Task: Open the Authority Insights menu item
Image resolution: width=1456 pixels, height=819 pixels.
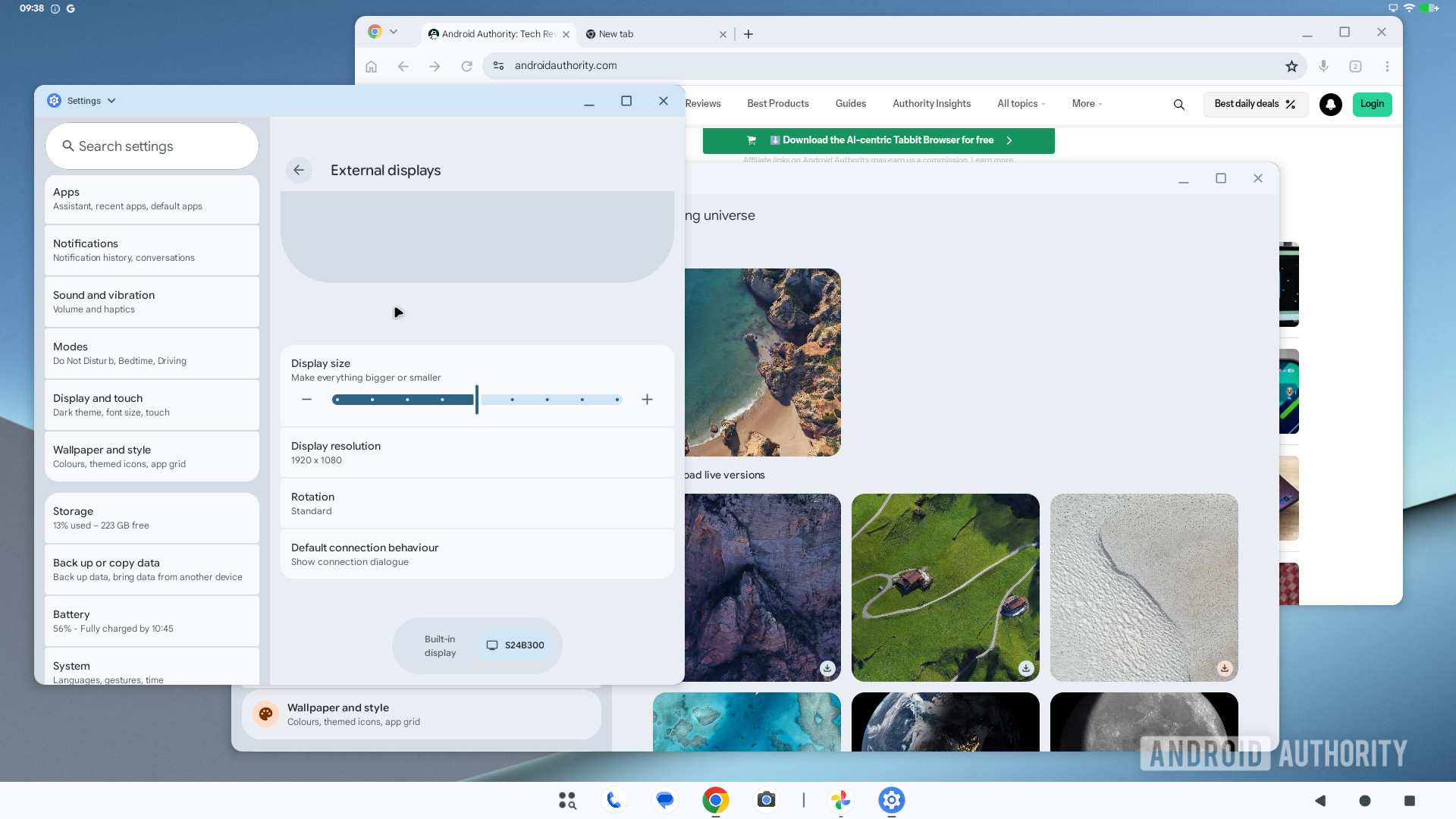Action: [x=931, y=103]
